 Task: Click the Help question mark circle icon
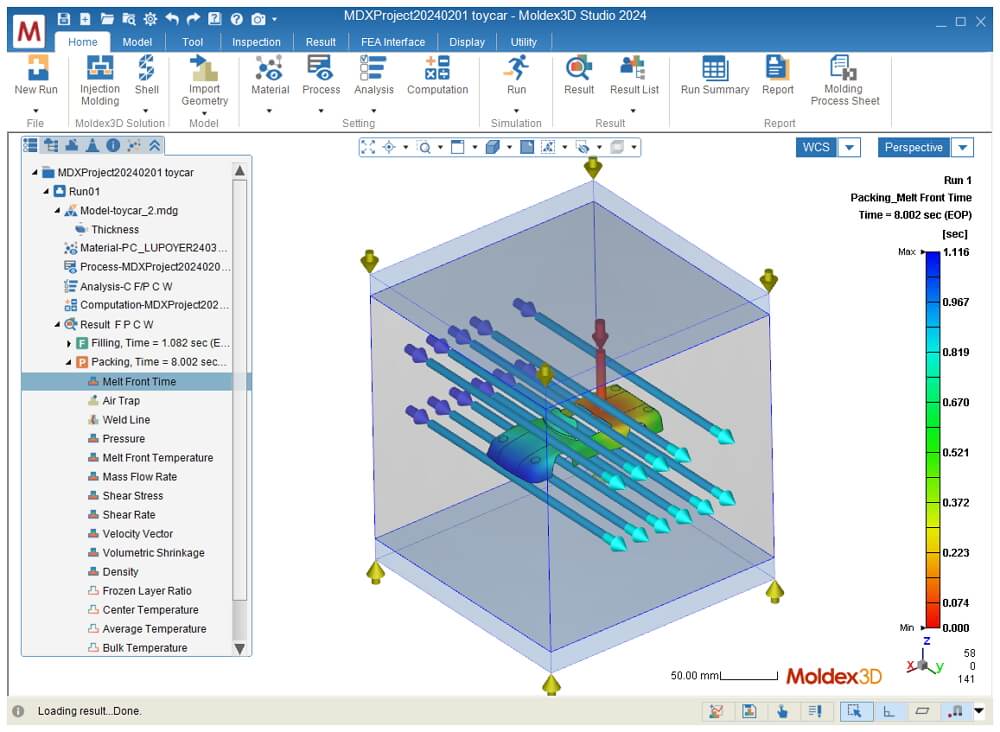coord(237,18)
